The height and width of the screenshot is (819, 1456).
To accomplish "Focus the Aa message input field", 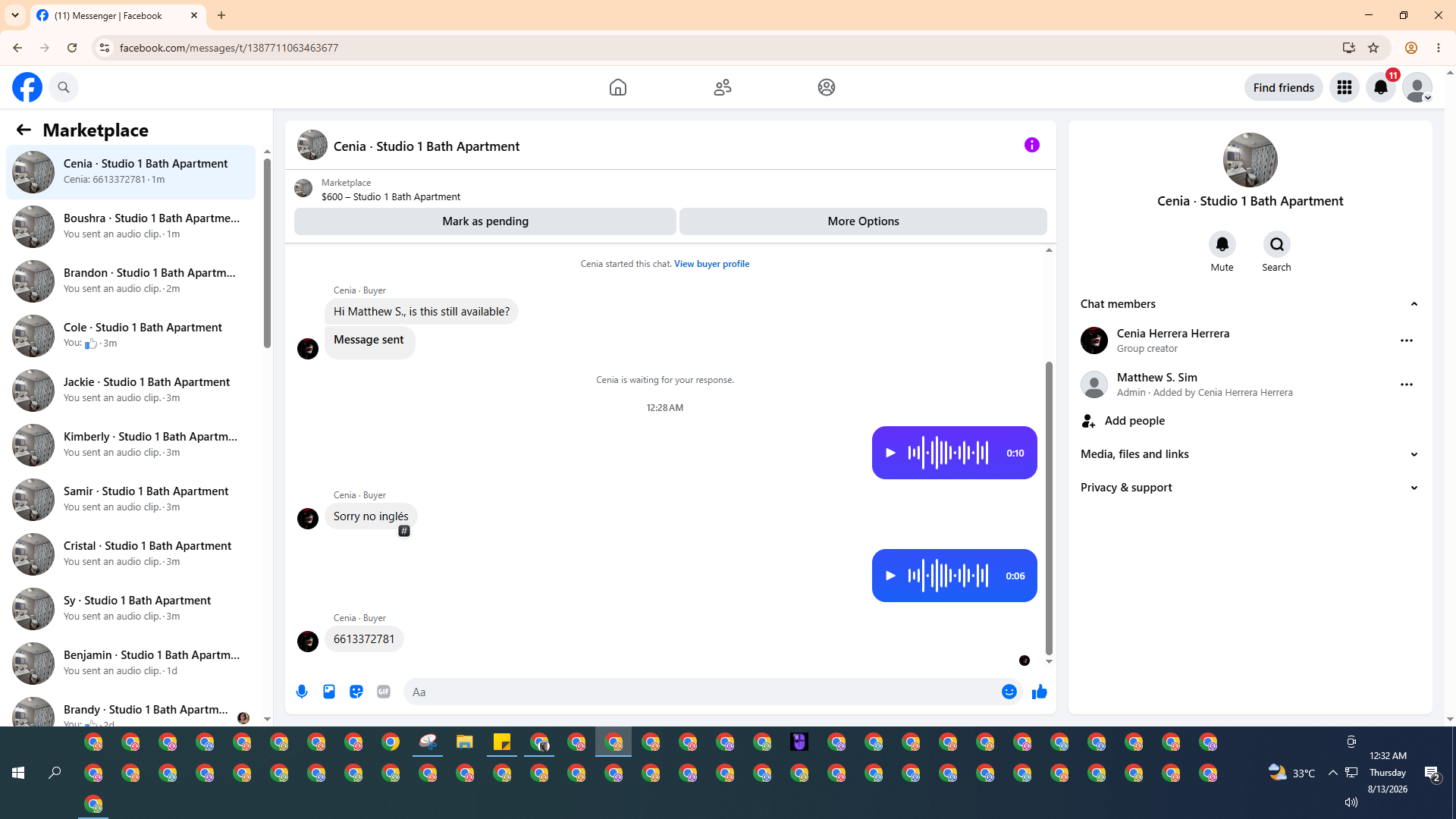I will [701, 692].
